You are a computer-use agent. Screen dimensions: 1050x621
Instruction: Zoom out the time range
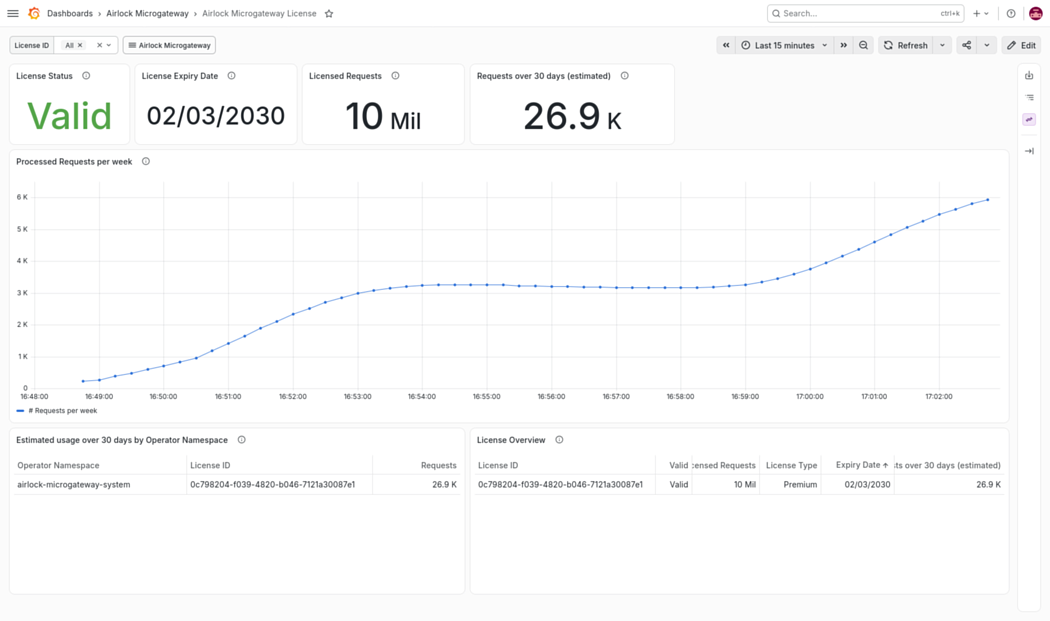(863, 46)
